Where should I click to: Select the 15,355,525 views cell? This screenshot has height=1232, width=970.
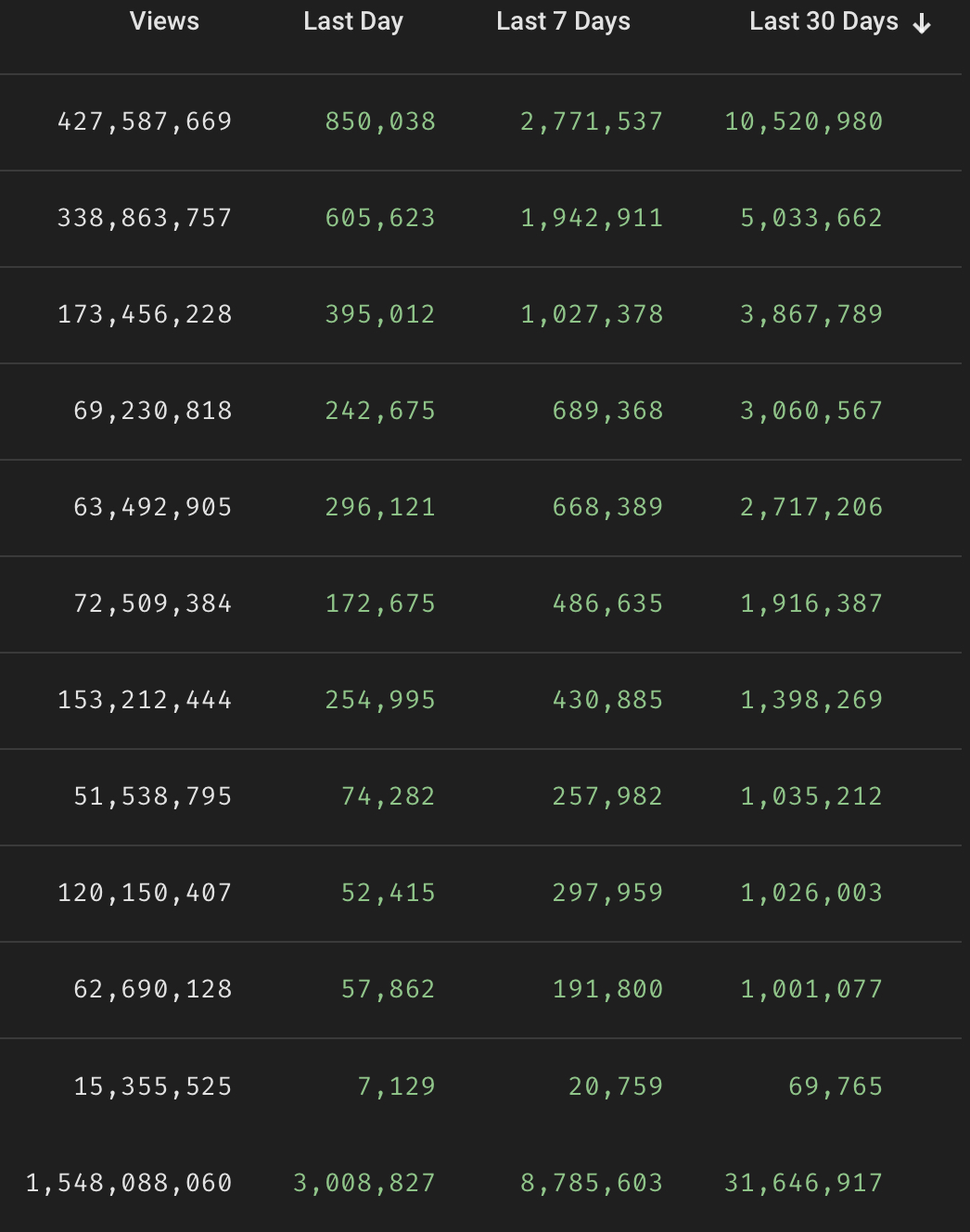153,1086
